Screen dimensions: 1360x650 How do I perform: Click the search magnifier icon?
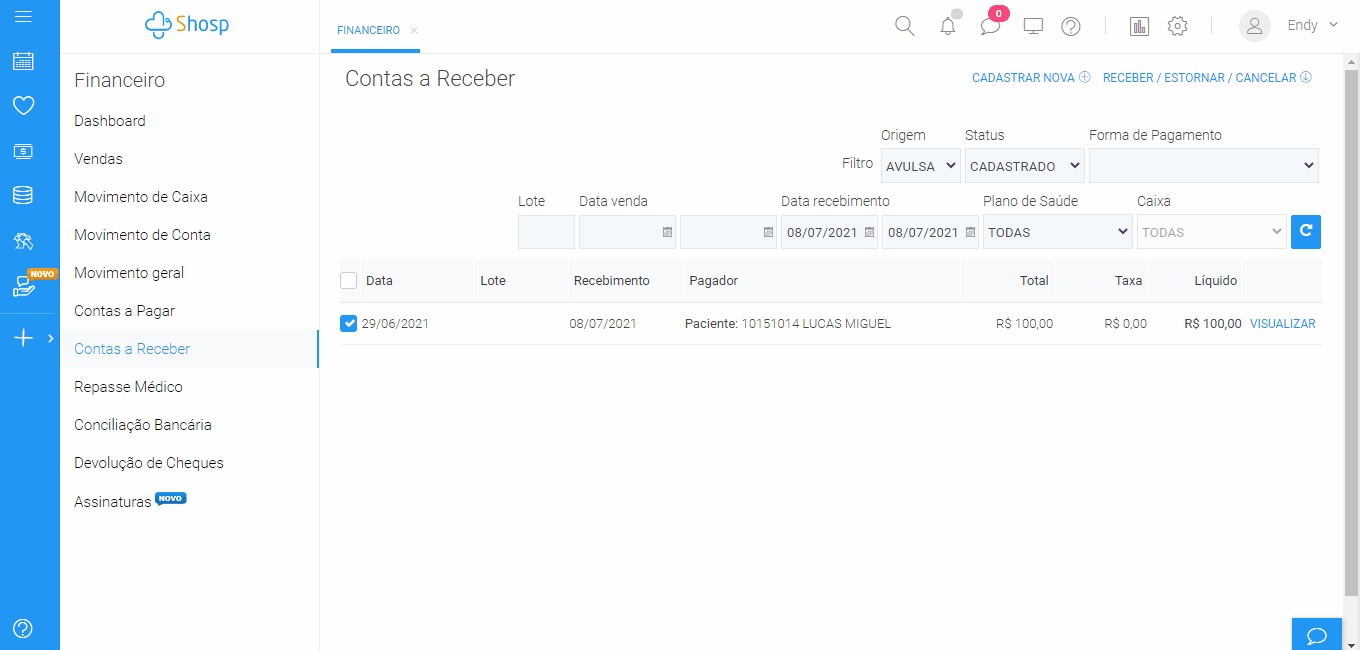pyautogui.click(x=904, y=26)
